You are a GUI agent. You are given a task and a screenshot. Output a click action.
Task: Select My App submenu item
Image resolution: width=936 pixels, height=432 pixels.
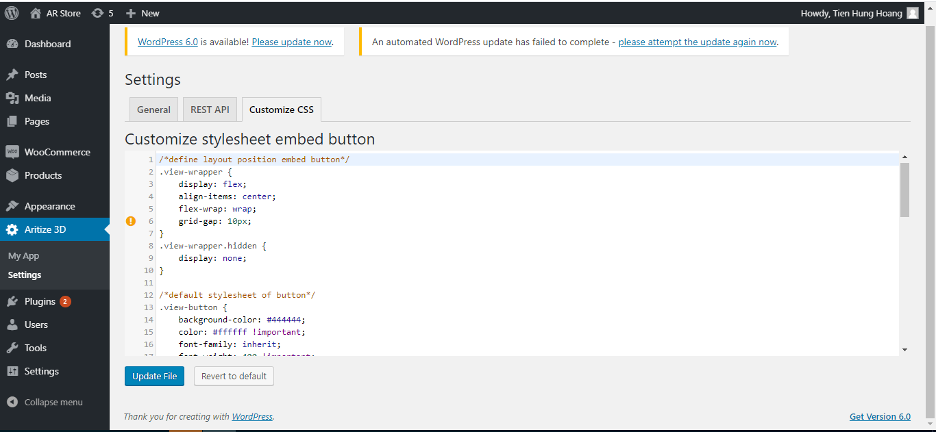tap(23, 256)
